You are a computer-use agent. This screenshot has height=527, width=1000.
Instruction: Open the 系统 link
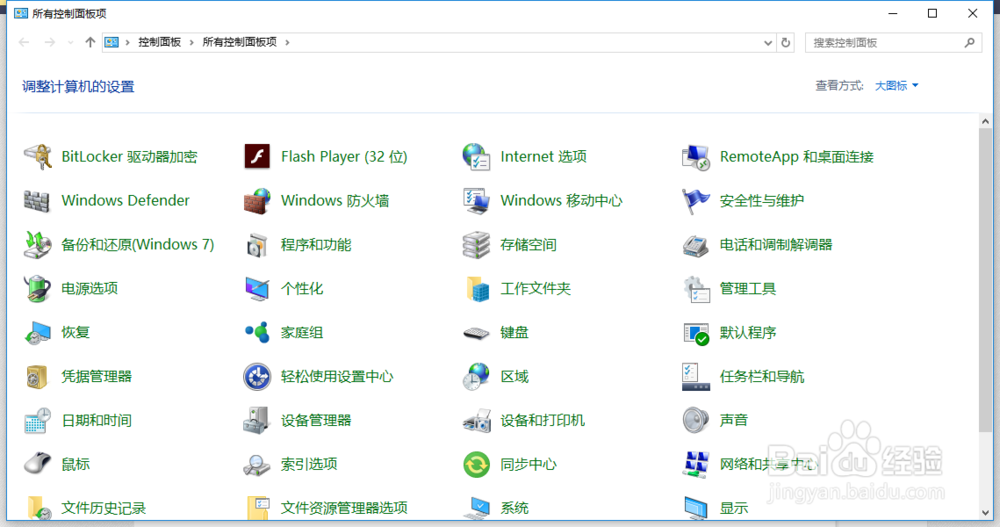(x=514, y=508)
